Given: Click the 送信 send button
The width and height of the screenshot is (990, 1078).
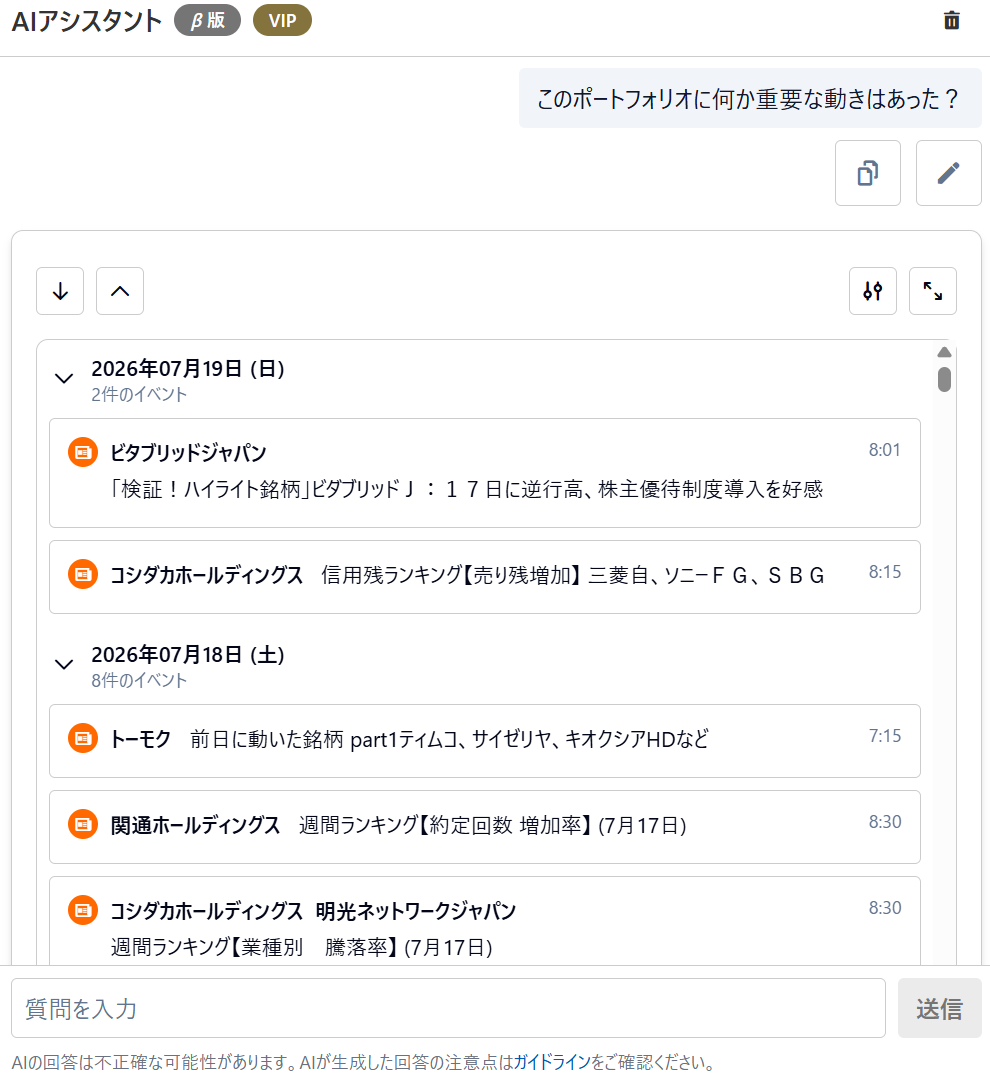Looking at the screenshot, I should [940, 1008].
